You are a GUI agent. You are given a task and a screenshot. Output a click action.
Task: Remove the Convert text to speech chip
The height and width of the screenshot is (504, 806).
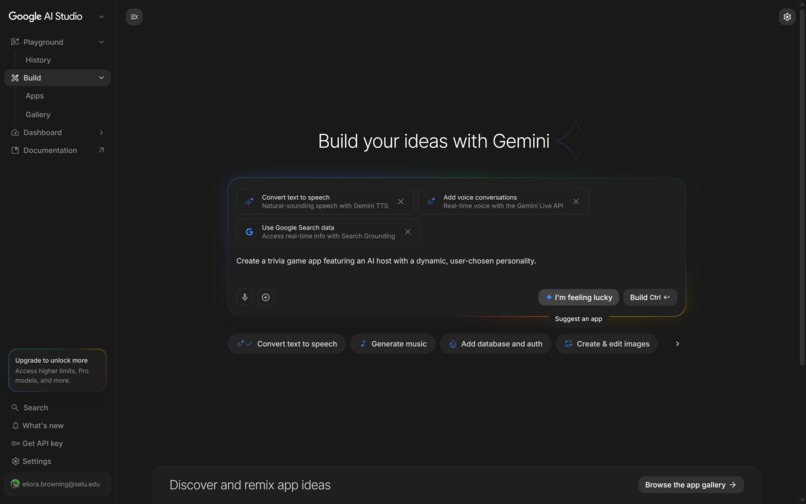400,202
